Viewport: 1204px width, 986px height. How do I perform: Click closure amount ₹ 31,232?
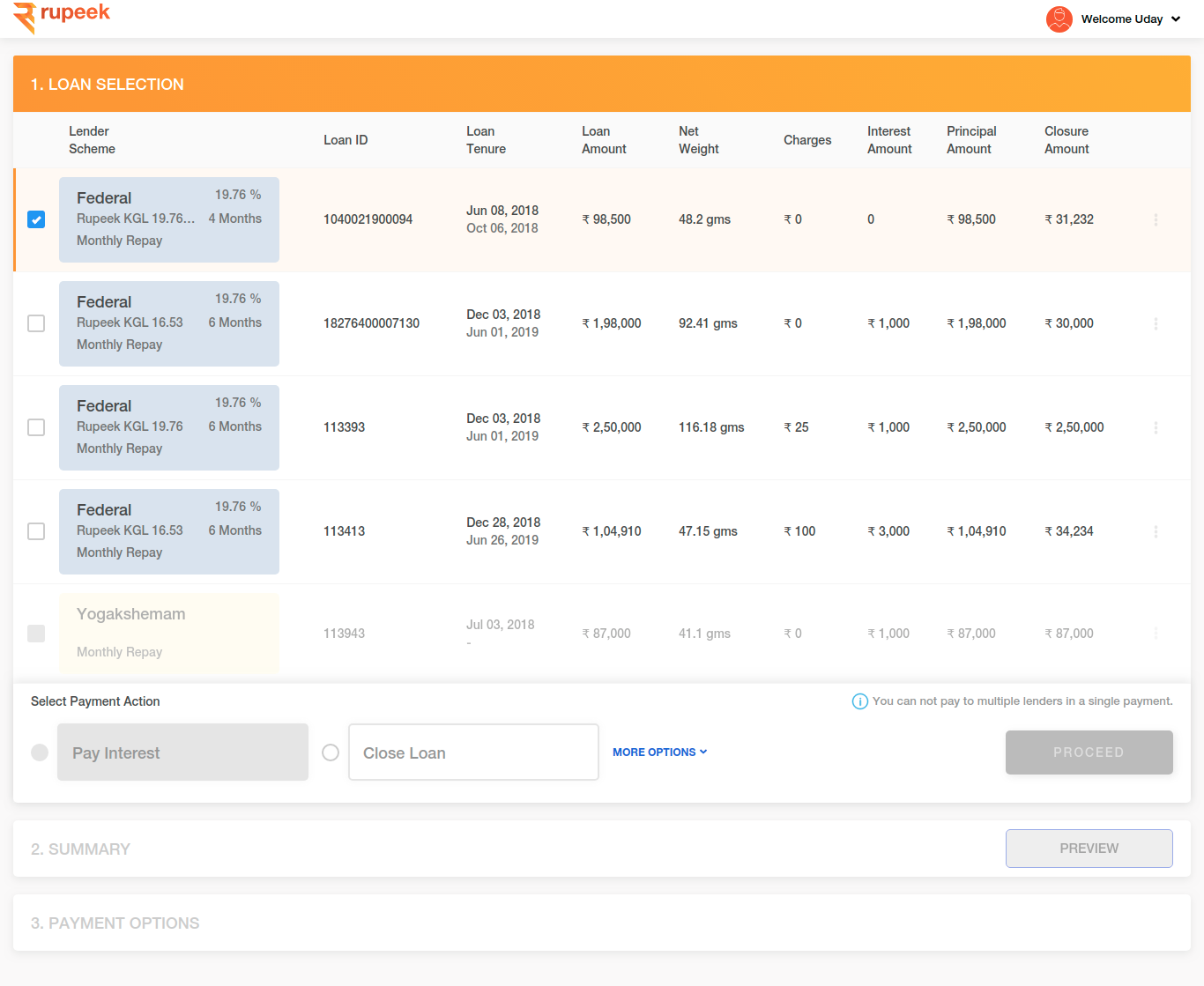tap(1069, 219)
